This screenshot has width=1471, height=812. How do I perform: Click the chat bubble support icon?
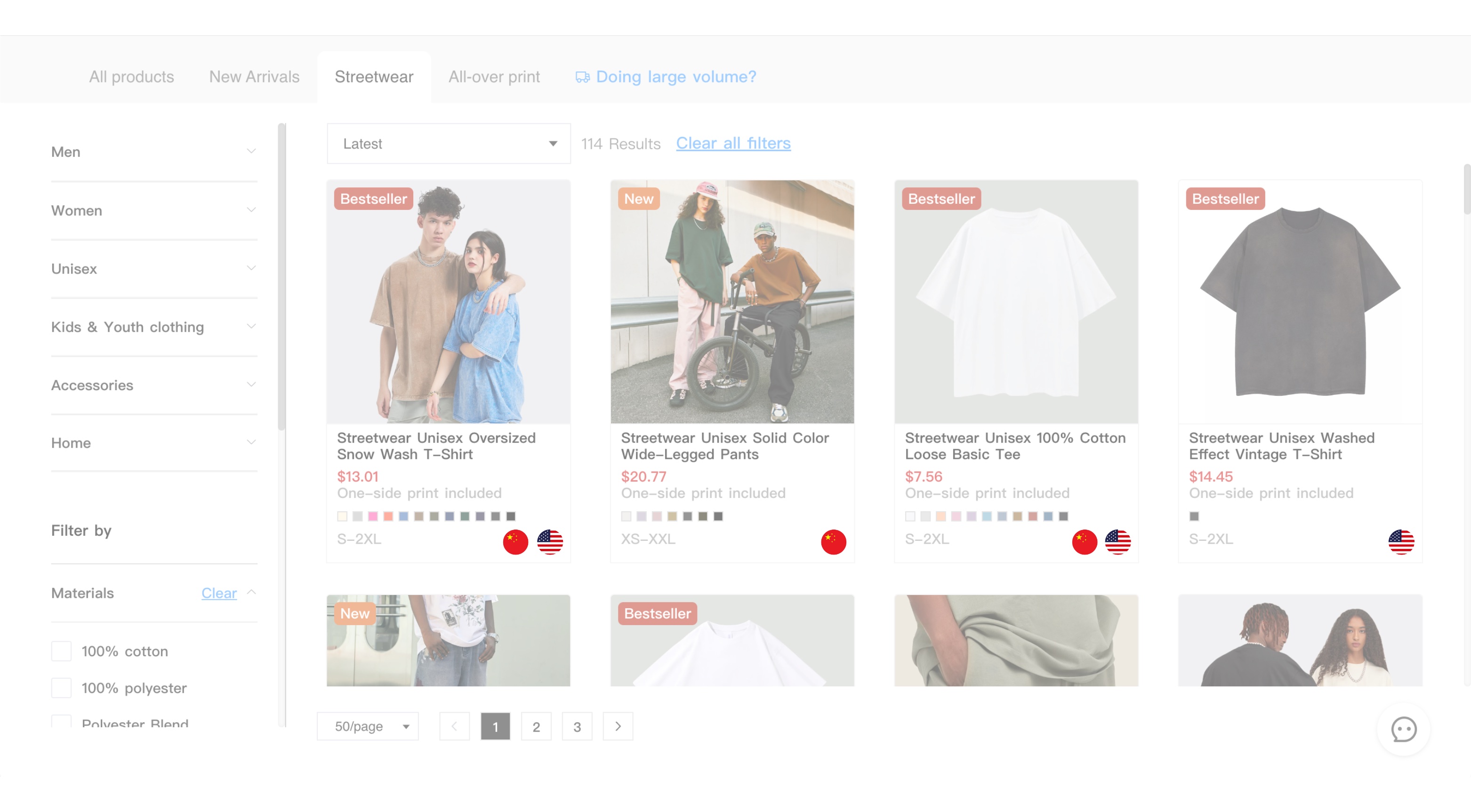[1404, 729]
